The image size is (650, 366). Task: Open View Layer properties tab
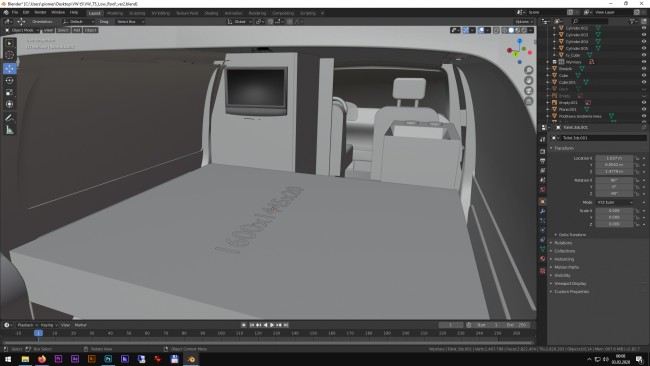coord(543,170)
